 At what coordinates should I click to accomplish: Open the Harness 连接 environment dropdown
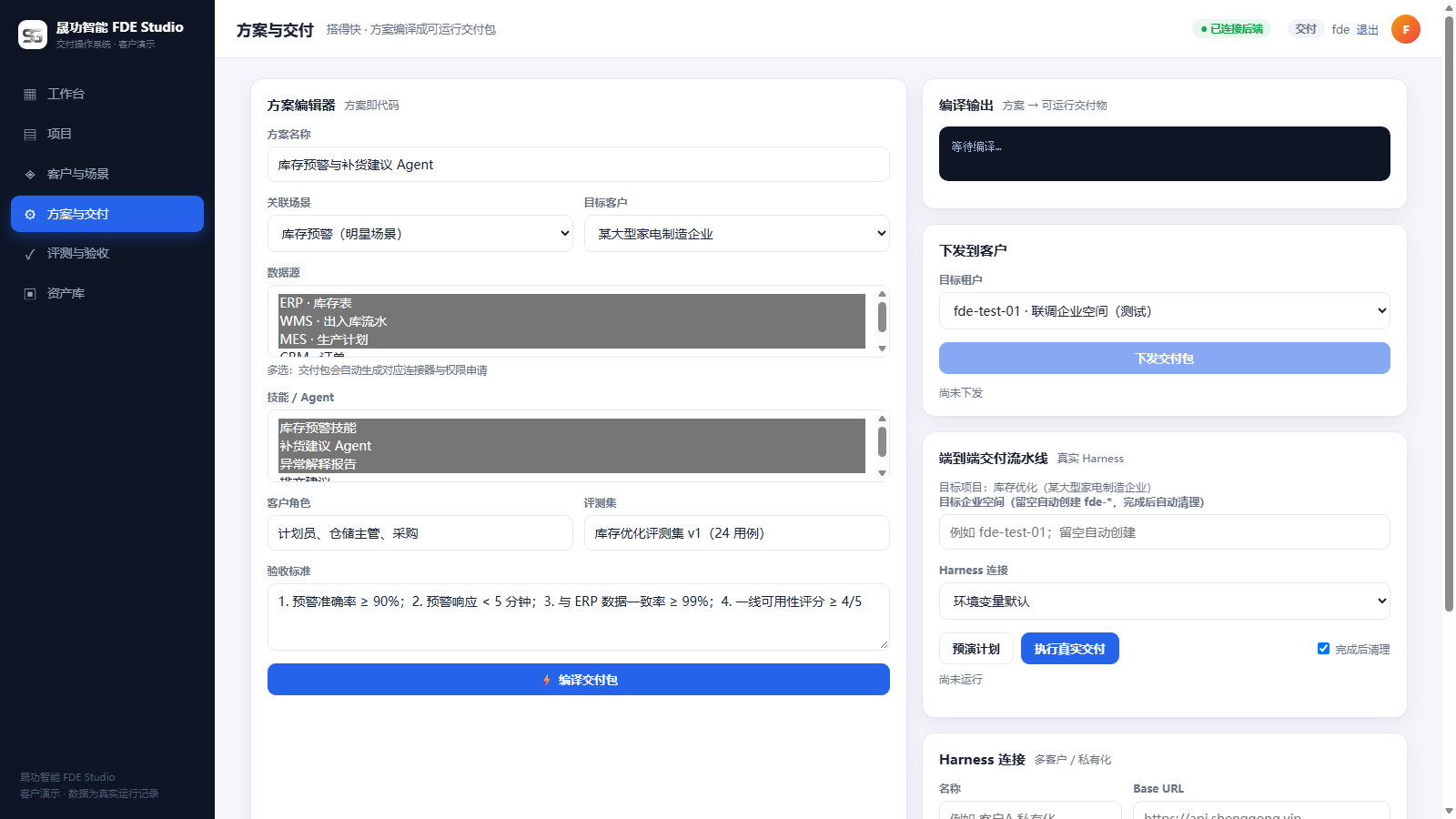(x=1165, y=602)
